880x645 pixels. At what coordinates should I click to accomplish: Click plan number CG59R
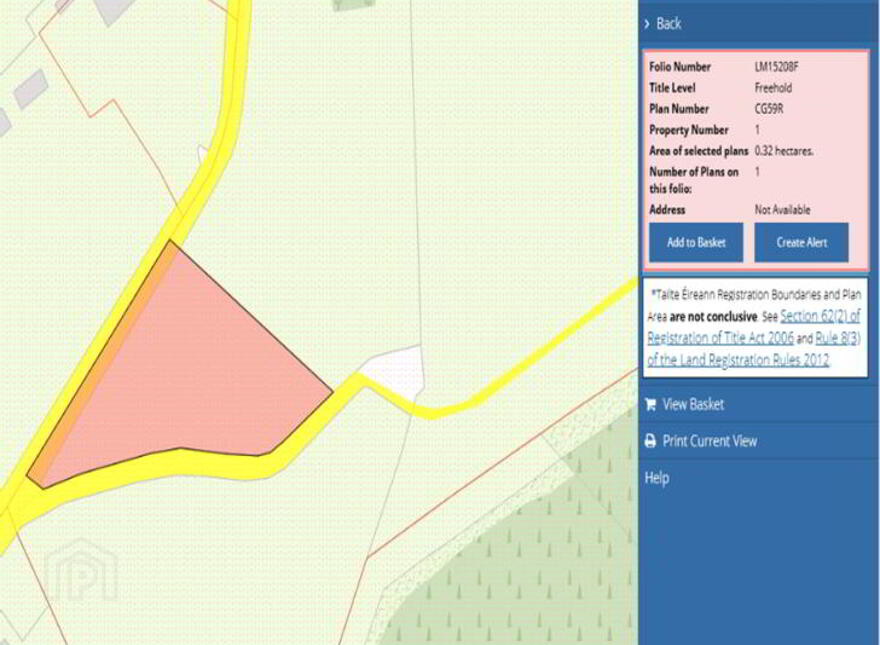tap(768, 109)
